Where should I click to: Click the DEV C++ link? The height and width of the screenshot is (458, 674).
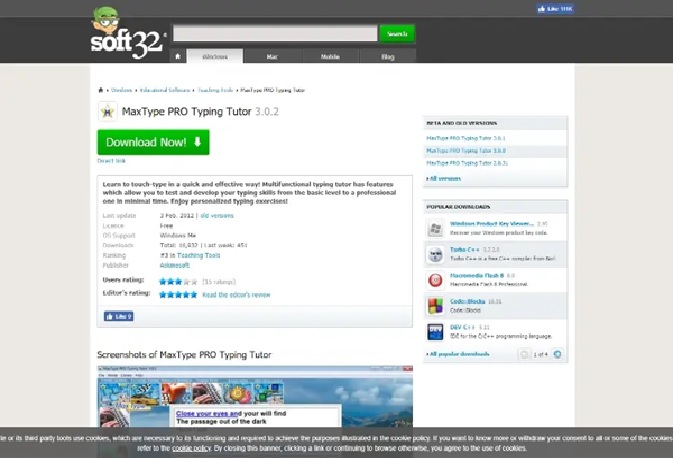click(x=462, y=327)
